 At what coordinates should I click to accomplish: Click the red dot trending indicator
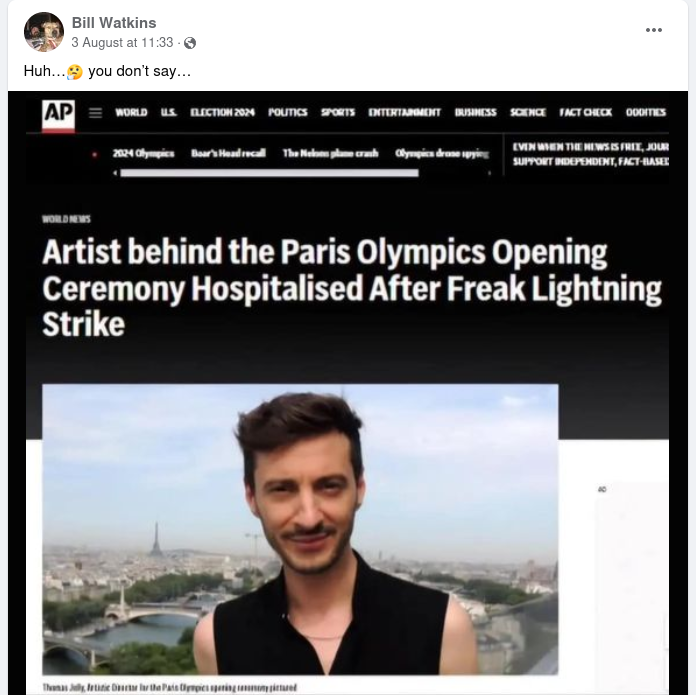(x=94, y=154)
